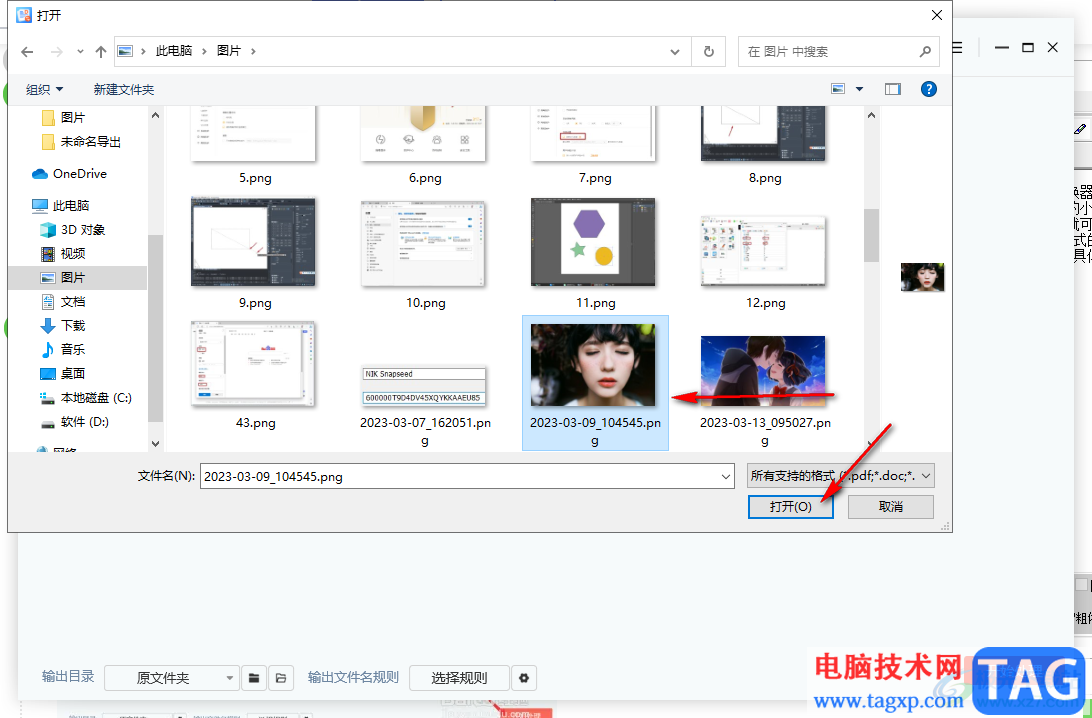Viewport: 1092px width, 718px height.
Task: Go forward in the Open dialog
Action: coord(56,52)
